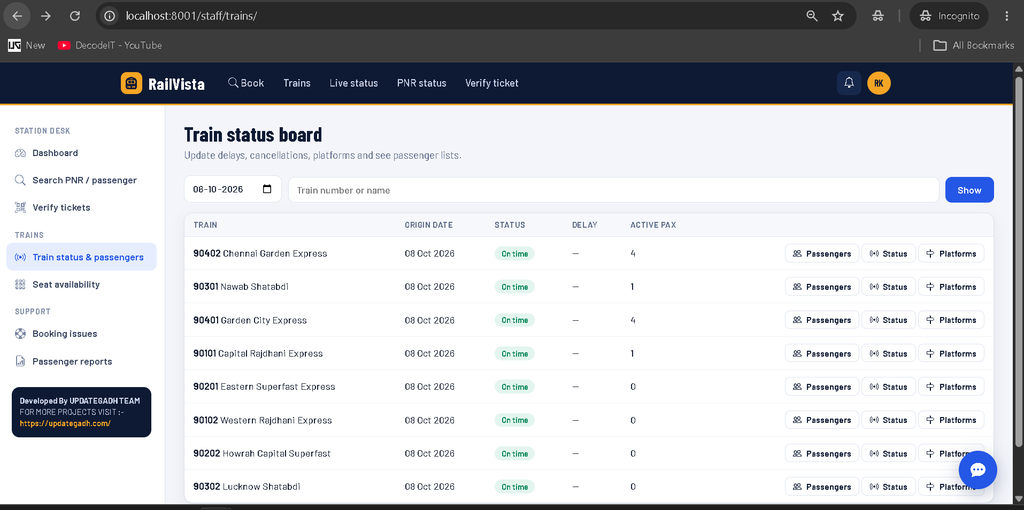Open the RK user avatar menu

pos(879,83)
